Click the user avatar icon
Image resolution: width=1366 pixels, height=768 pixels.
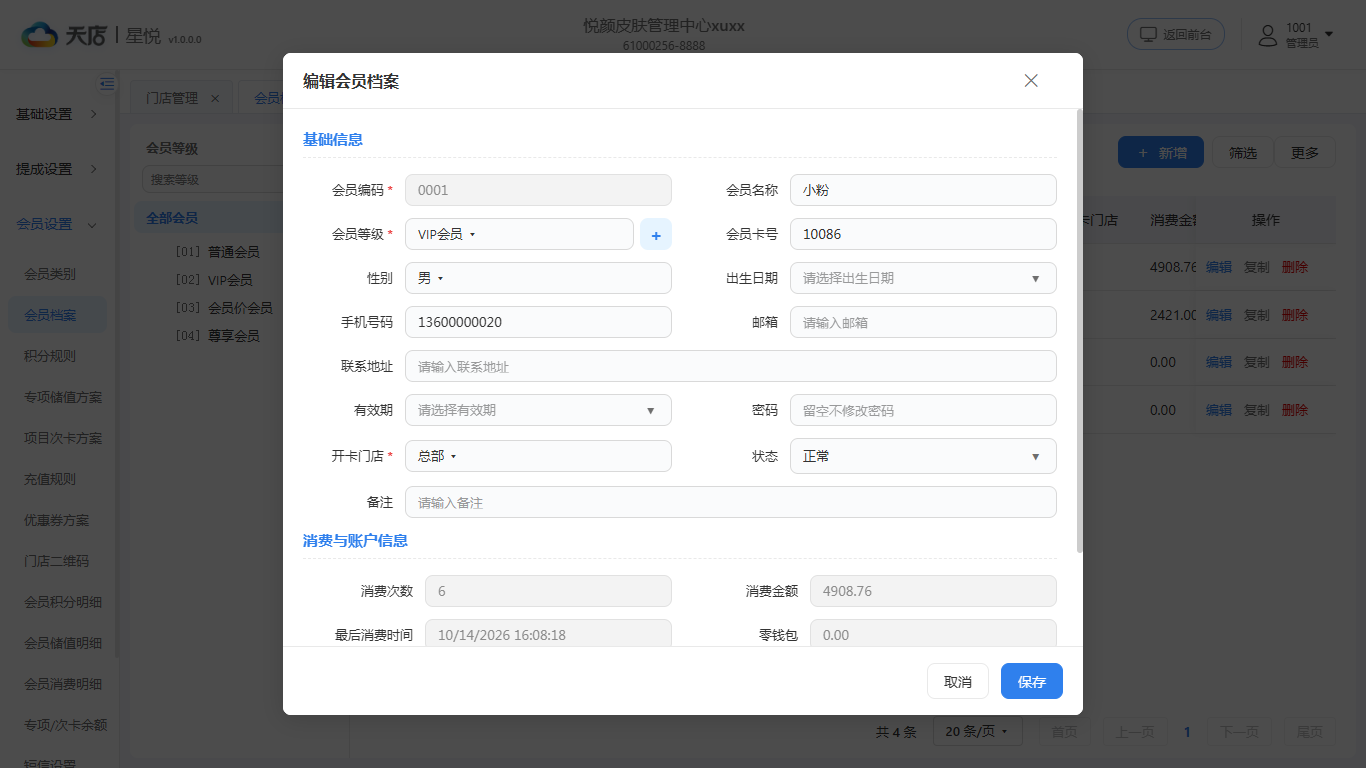1268,35
